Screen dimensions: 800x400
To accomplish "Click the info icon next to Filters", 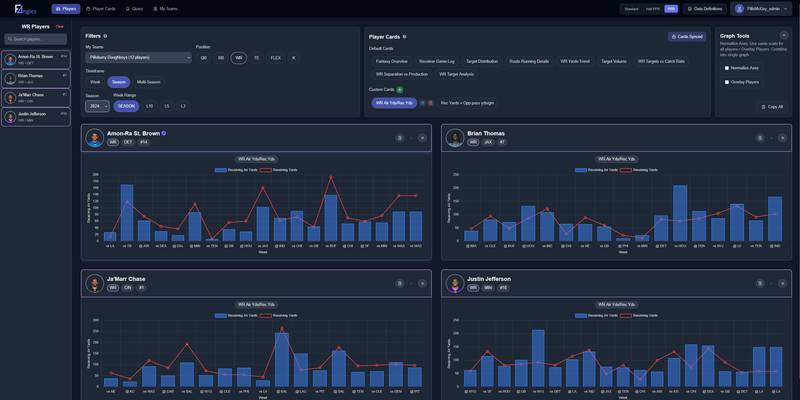I will (105, 36).
